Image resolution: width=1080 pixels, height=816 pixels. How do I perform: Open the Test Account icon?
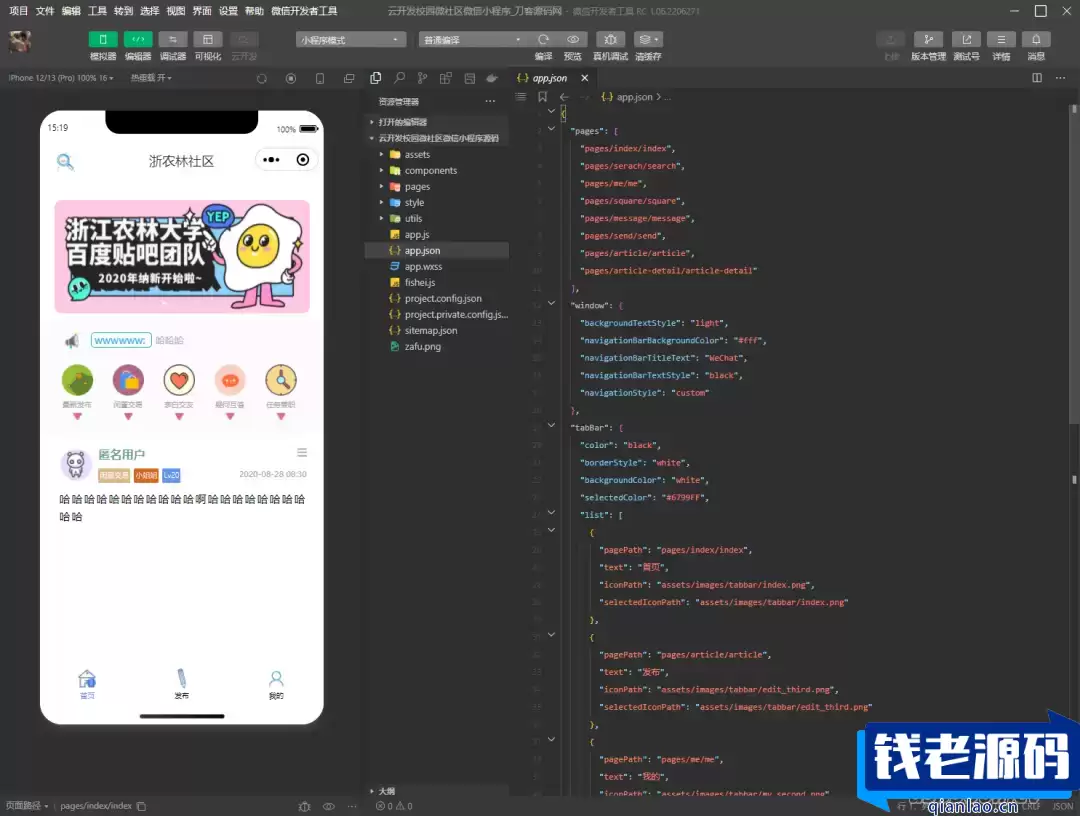pos(966,39)
